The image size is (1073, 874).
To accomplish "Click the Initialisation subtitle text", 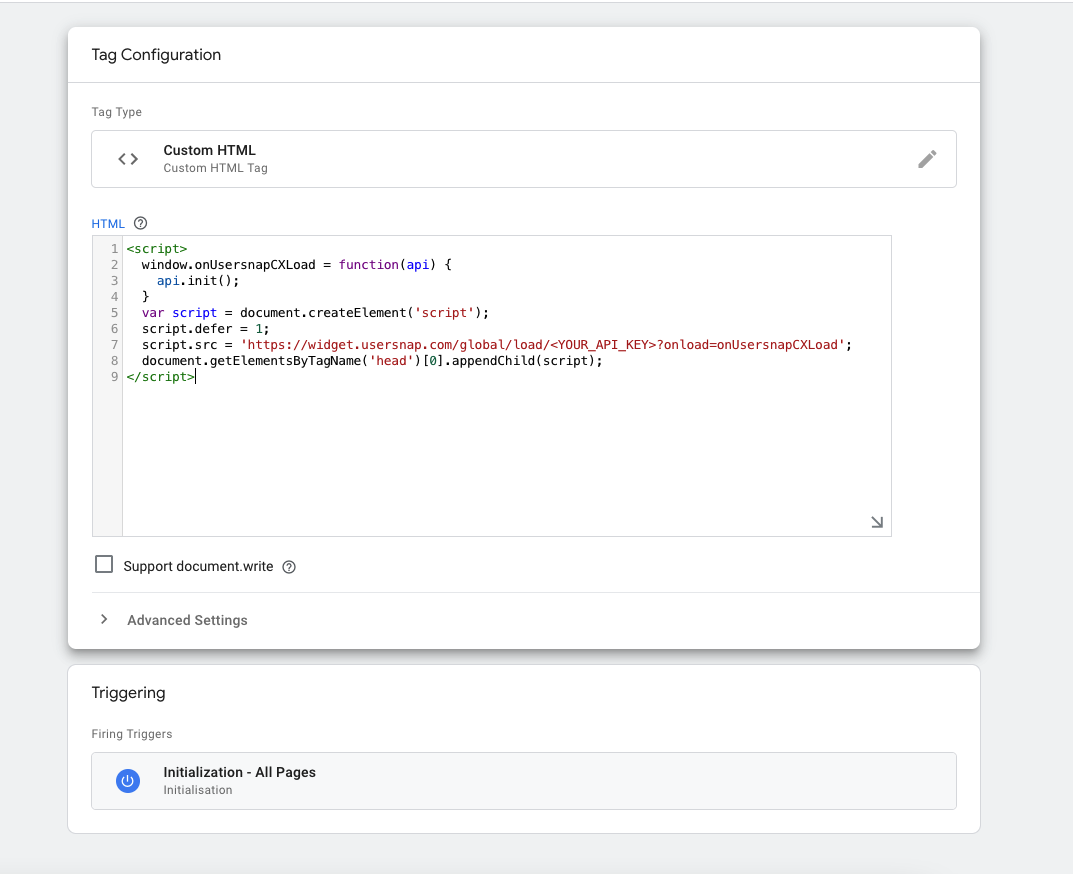I will (198, 790).
